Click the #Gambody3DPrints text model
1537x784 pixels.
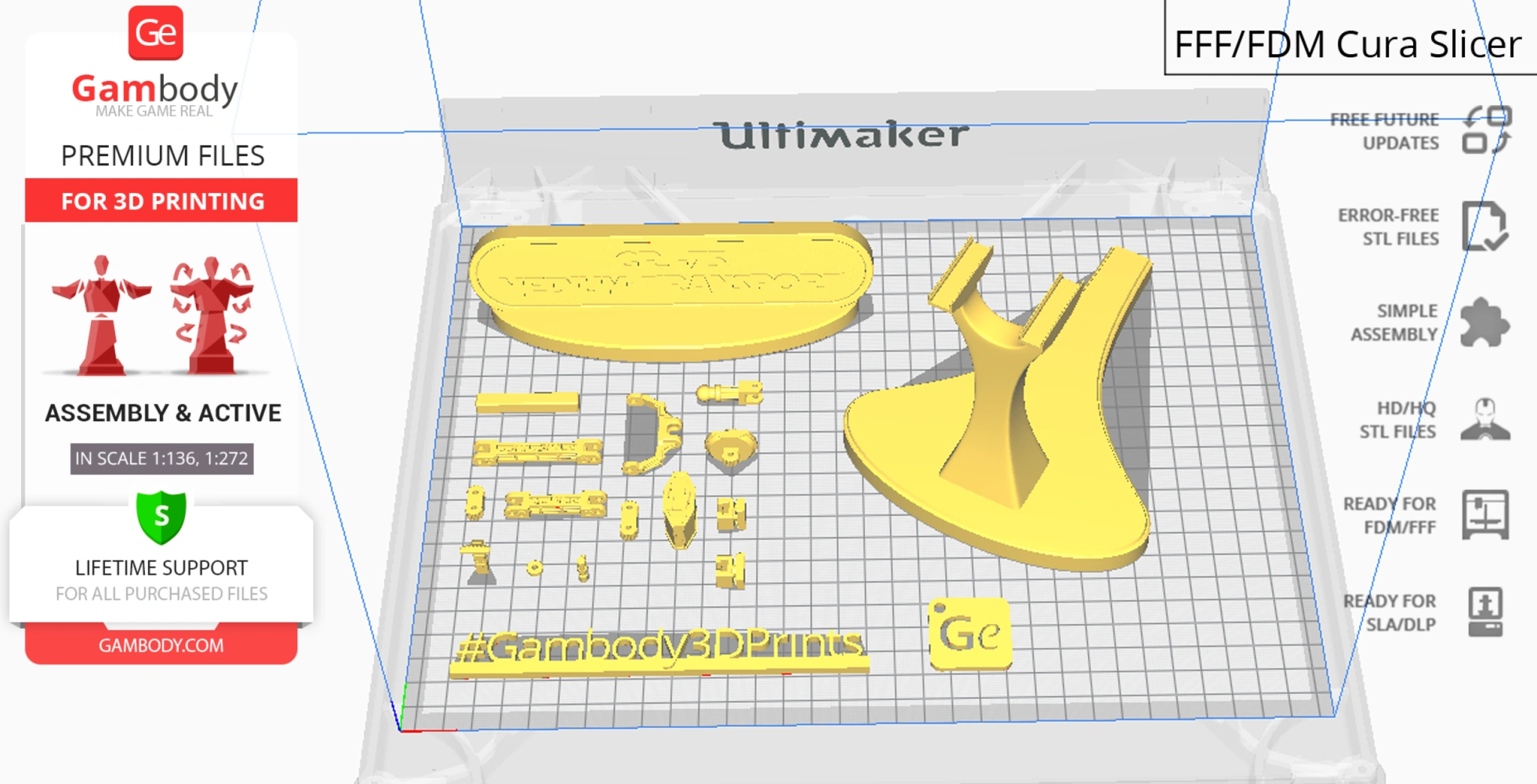[x=659, y=647]
